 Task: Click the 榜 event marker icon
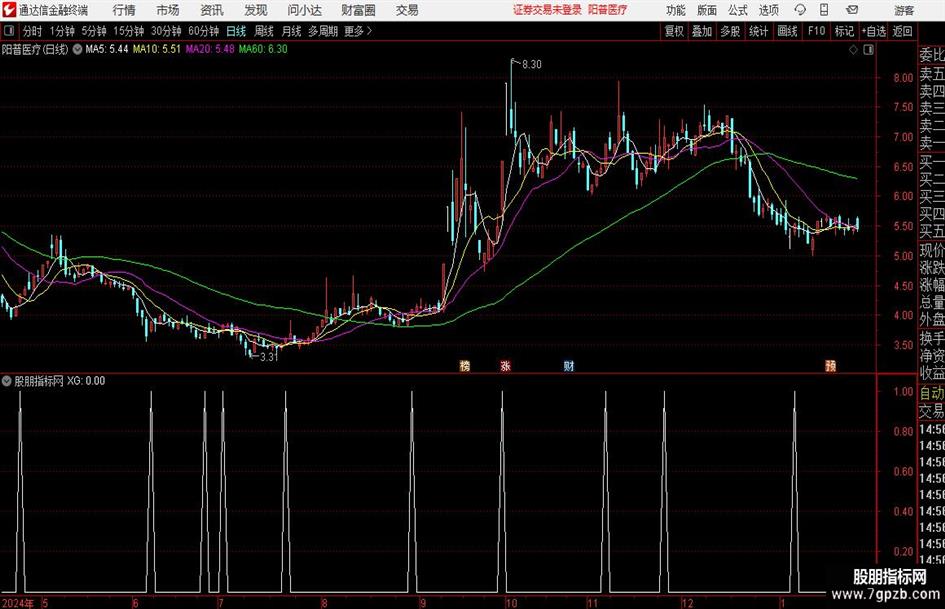465,366
